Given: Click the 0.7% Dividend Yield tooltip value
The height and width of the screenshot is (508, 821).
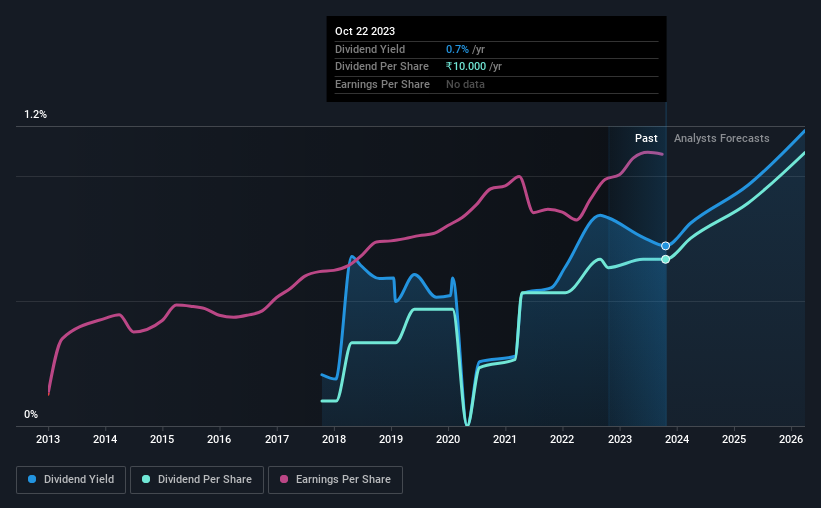Looking at the screenshot, I should (457, 49).
